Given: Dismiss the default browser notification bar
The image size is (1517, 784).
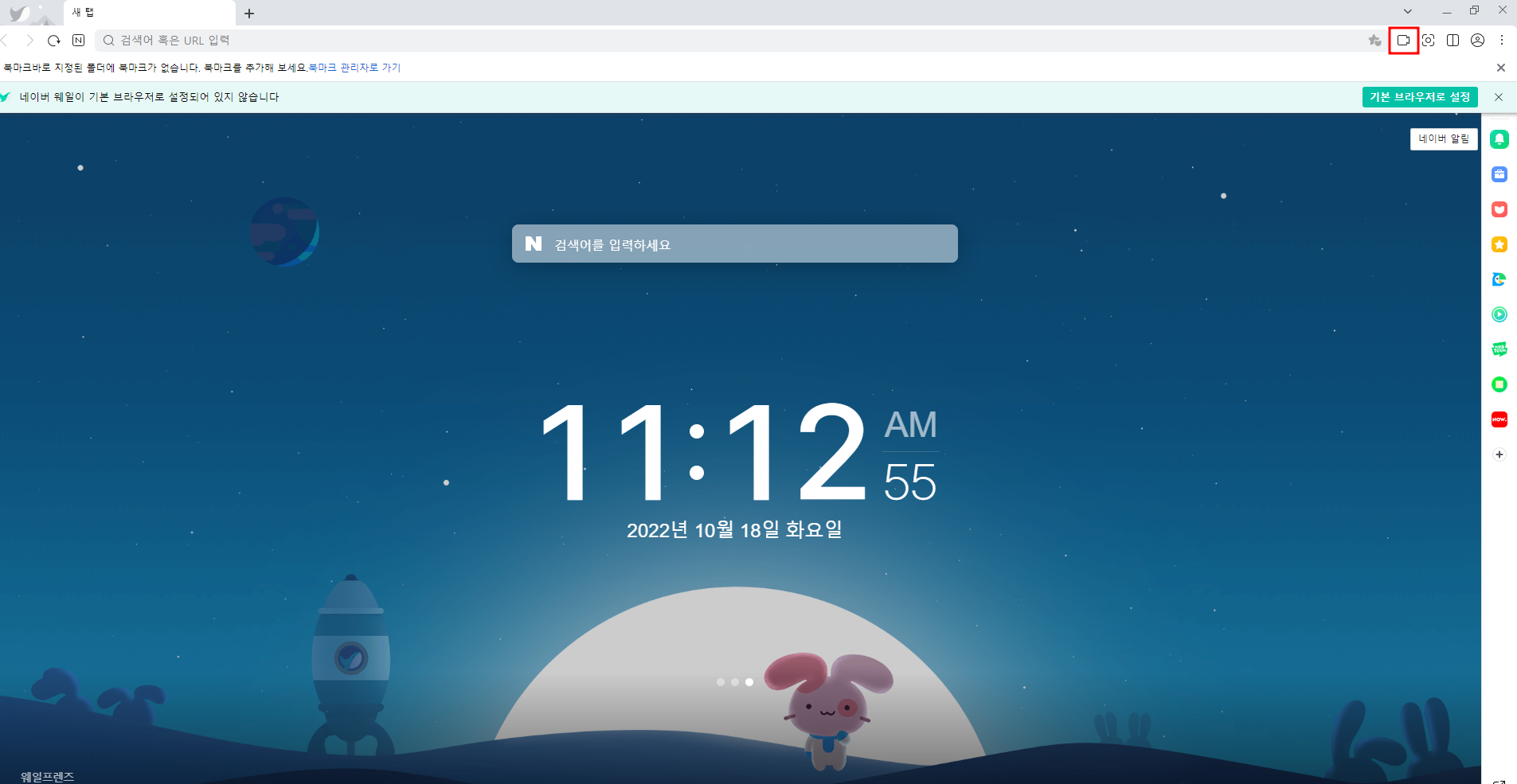Looking at the screenshot, I should coord(1499,97).
